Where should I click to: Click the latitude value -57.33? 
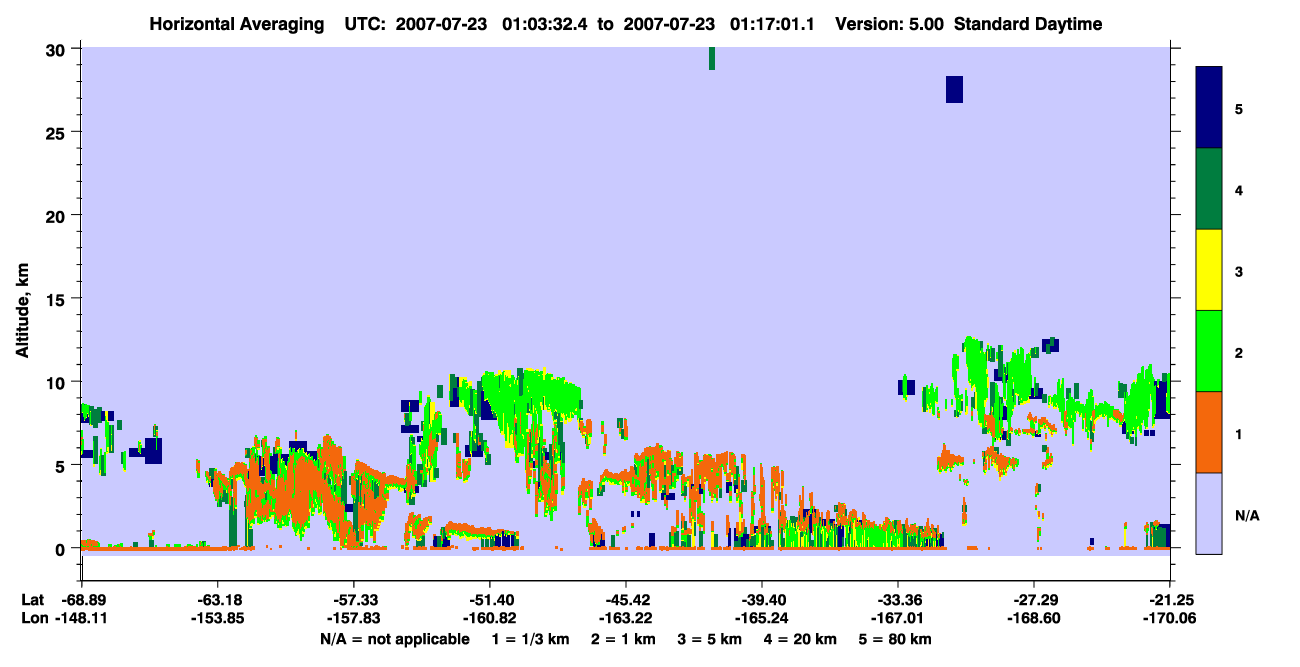tap(354, 600)
